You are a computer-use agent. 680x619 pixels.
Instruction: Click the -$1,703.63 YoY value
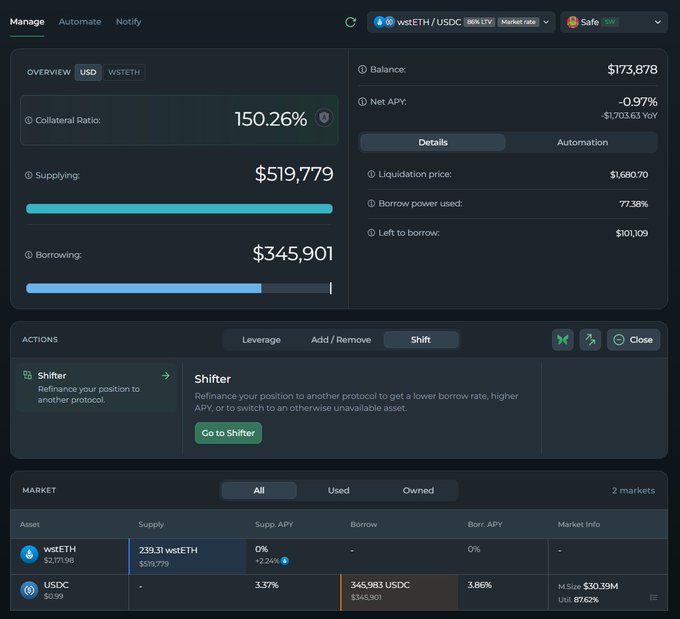tap(629, 115)
